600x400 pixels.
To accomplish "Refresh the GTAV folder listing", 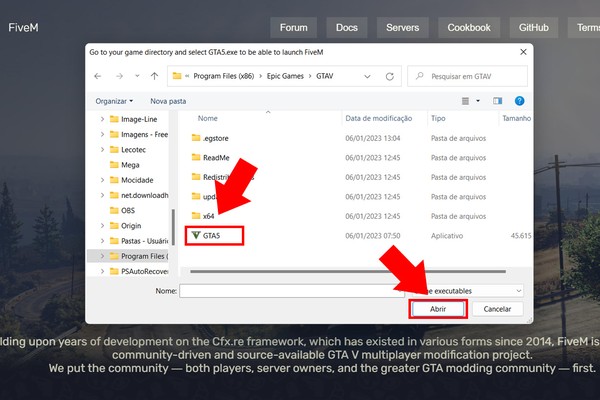I will [x=392, y=75].
